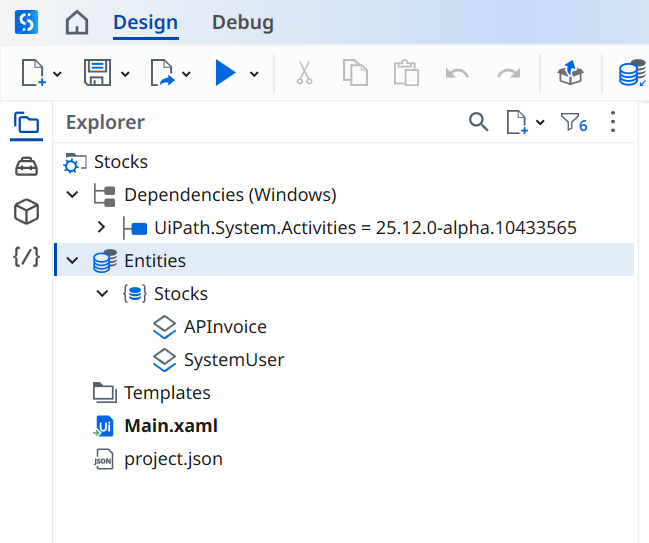This screenshot has width=649, height=543.
Task: Select the Dependencies (Windows) label
Action: pyautogui.click(x=230, y=195)
